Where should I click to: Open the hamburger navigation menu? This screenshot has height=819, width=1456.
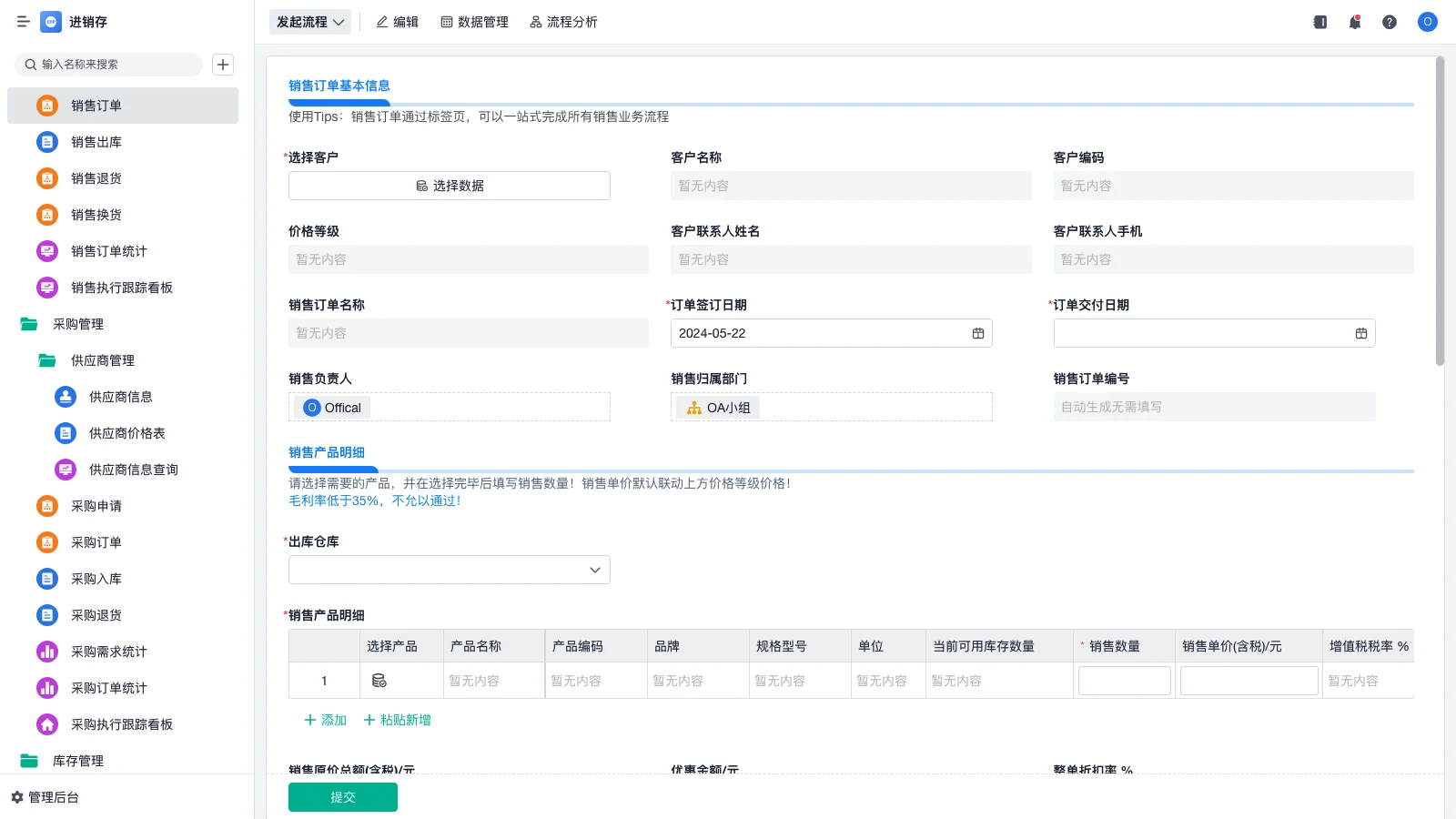click(23, 22)
